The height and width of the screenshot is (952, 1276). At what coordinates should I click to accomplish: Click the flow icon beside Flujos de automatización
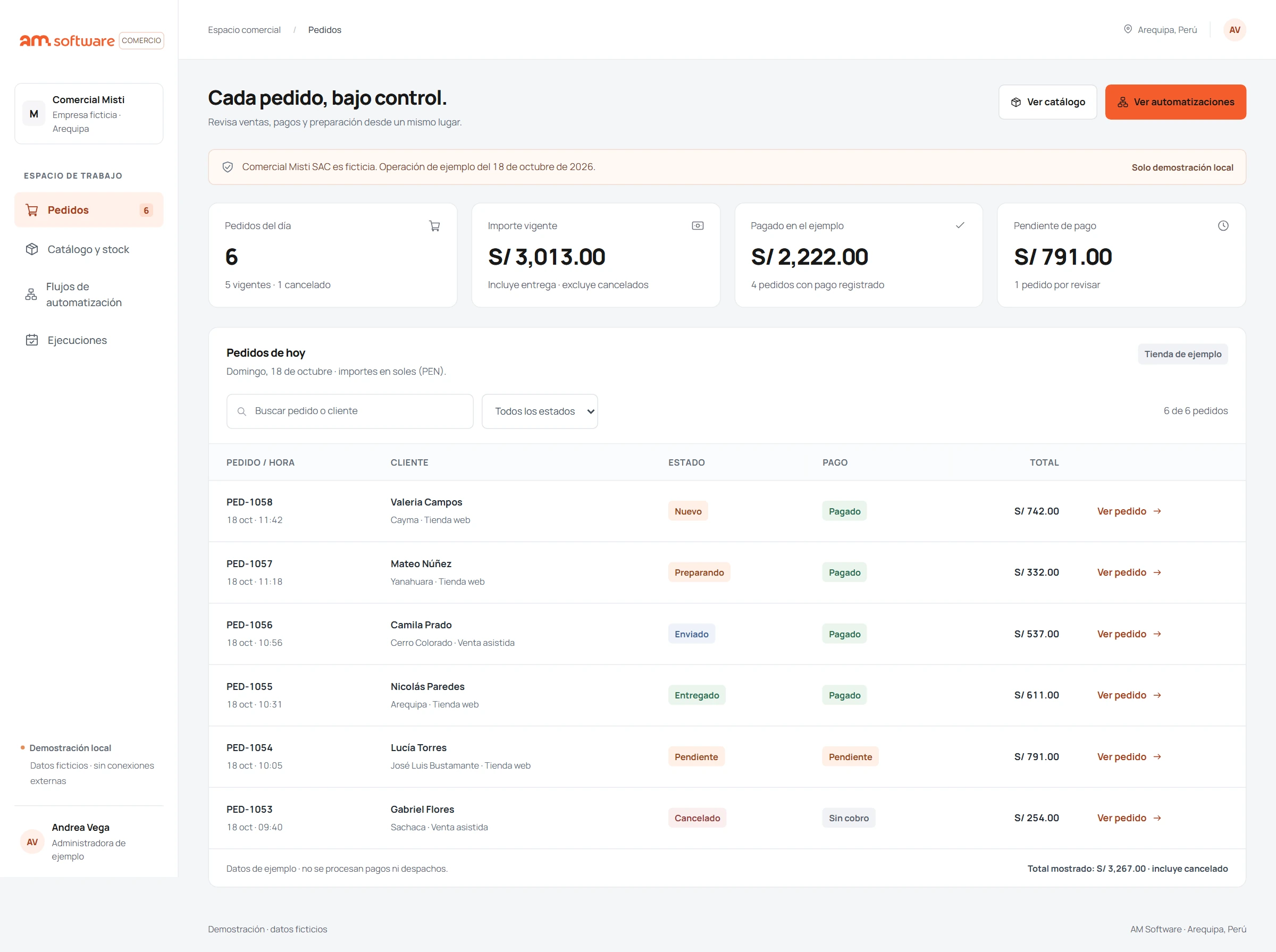tap(31, 294)
